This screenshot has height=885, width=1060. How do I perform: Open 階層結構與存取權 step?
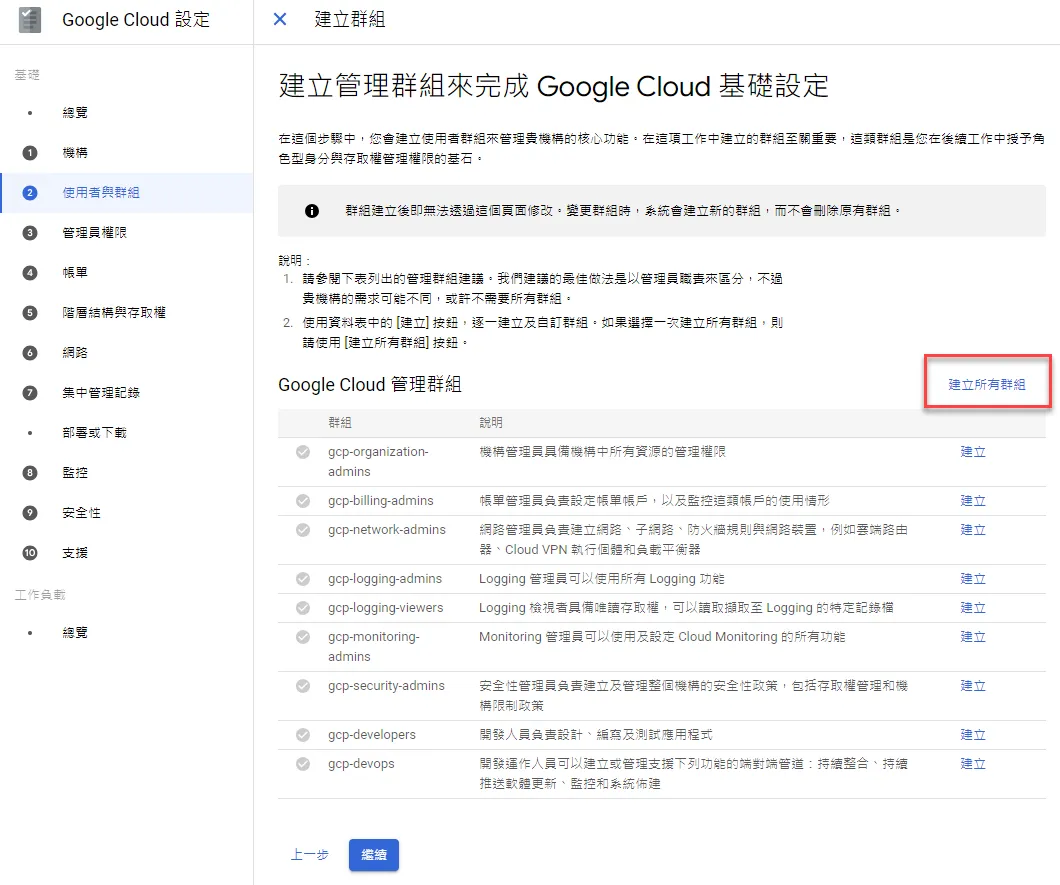[114, 312]
